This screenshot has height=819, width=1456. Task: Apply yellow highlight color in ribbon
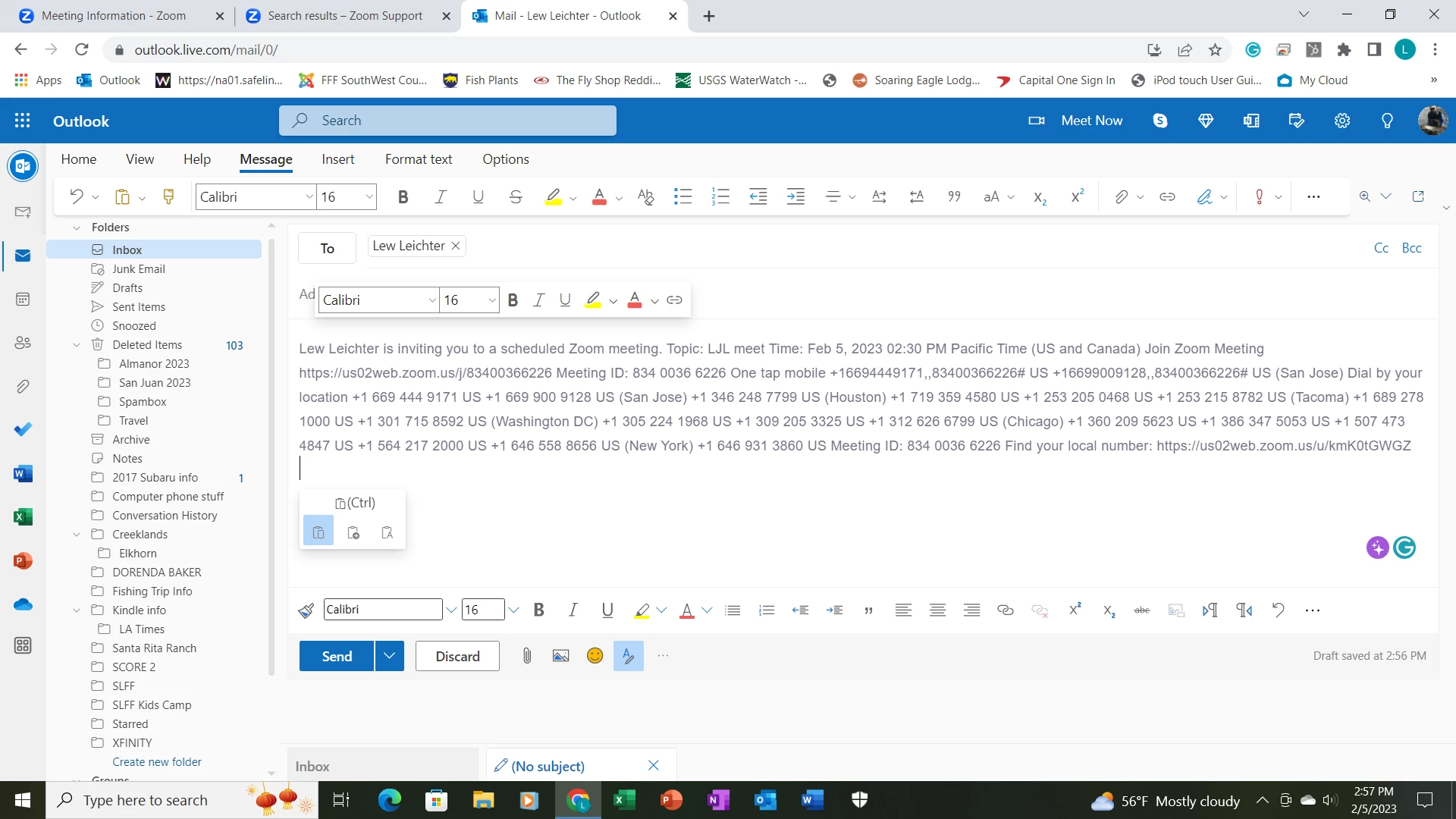553,197
